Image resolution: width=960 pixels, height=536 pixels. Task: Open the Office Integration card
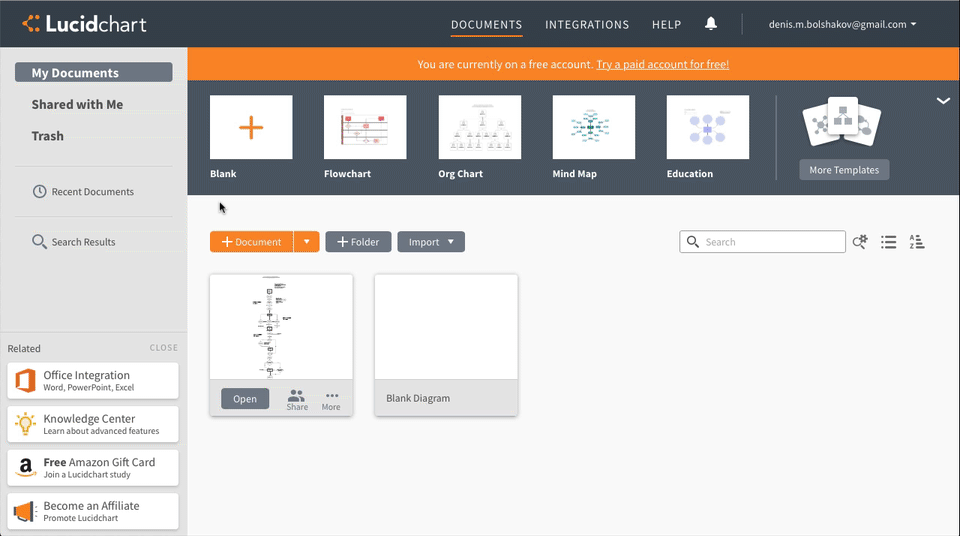click(93, 380)
